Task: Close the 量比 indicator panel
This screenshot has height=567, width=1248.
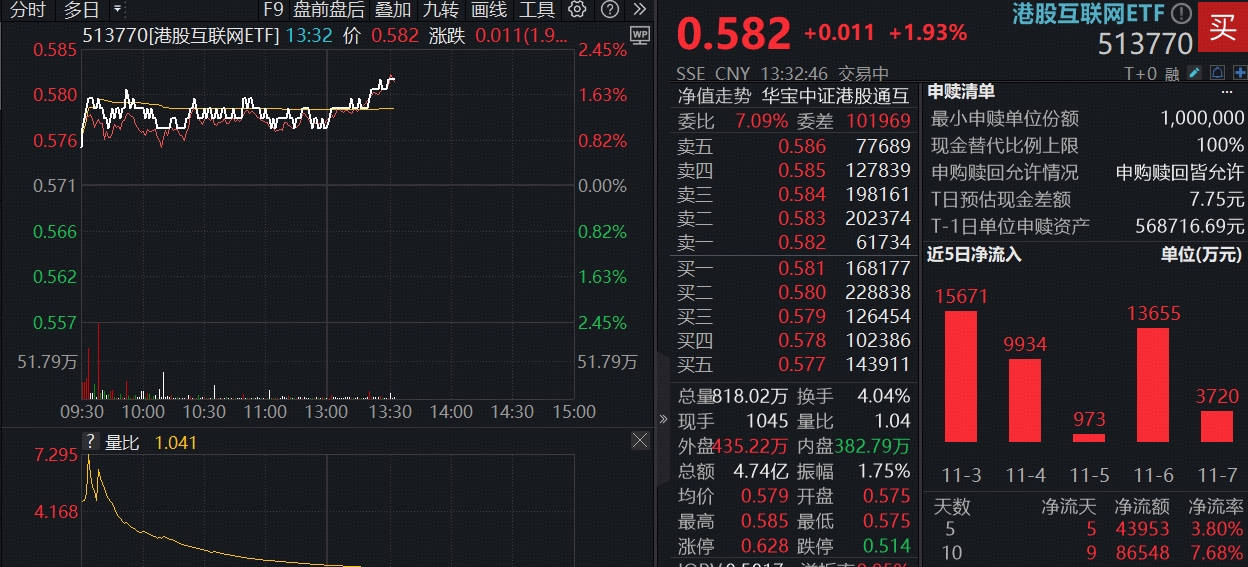Action: pyautogui.click(x=640, y=441)
